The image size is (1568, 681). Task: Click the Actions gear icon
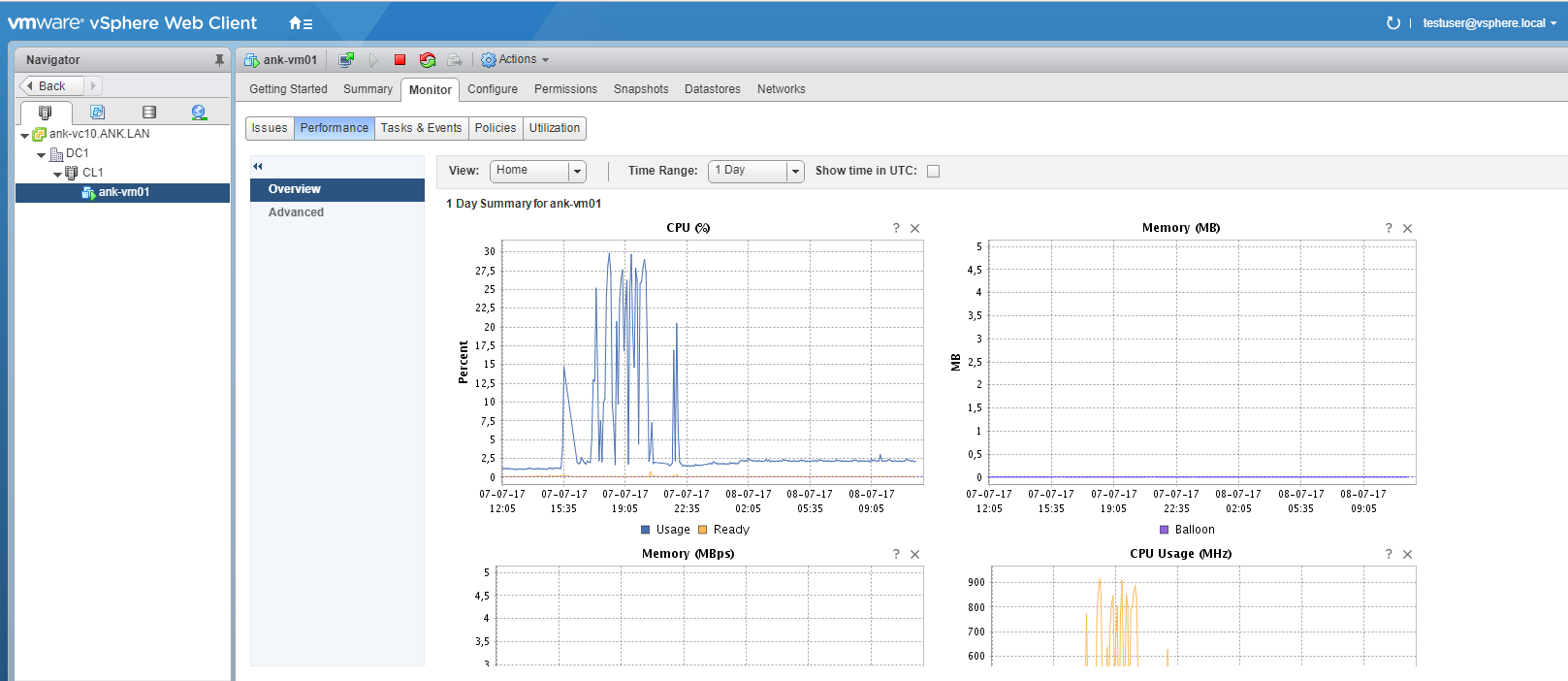tap(489, 59)
